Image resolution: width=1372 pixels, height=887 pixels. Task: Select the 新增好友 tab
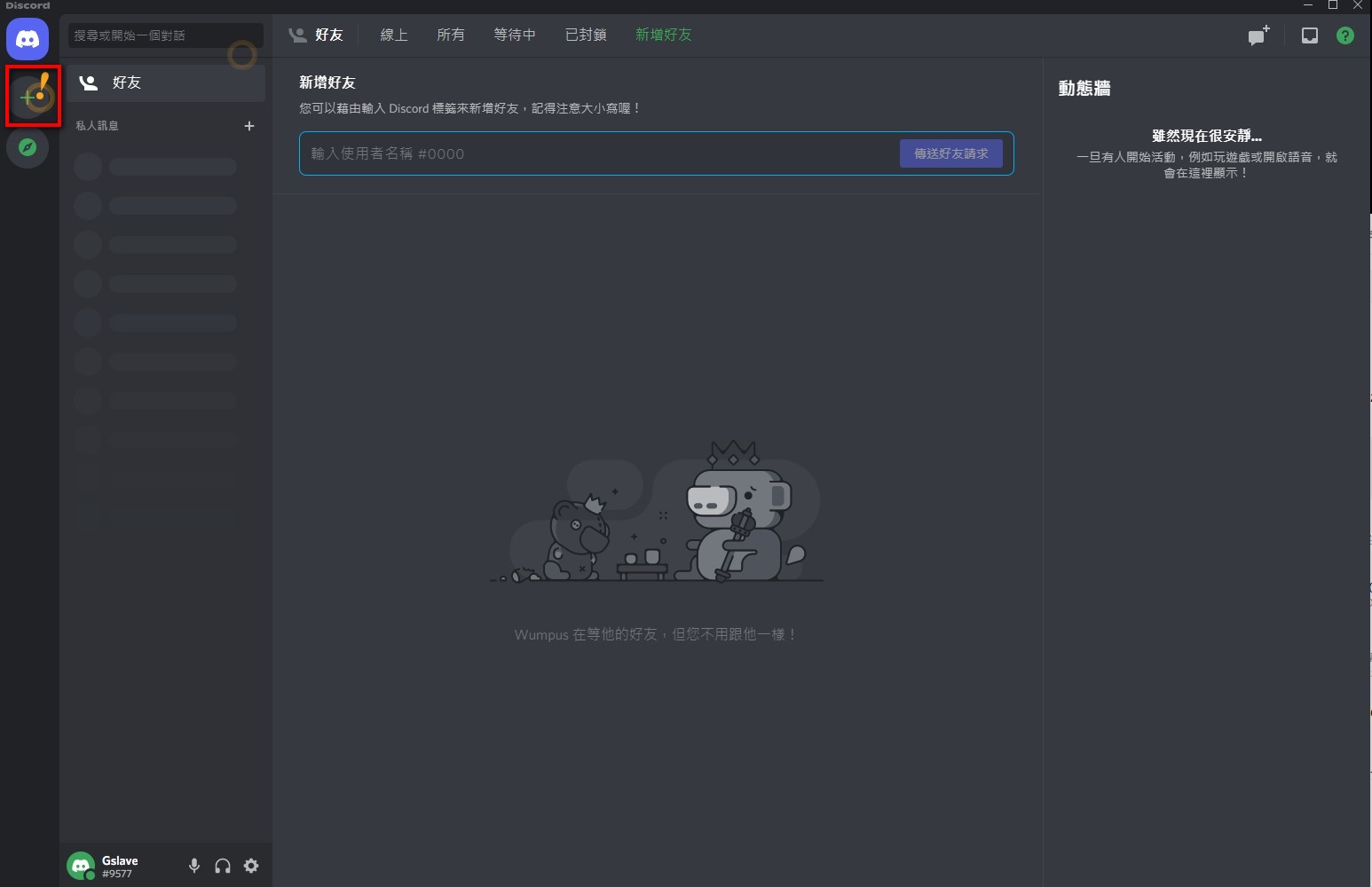tap(663, 35)
